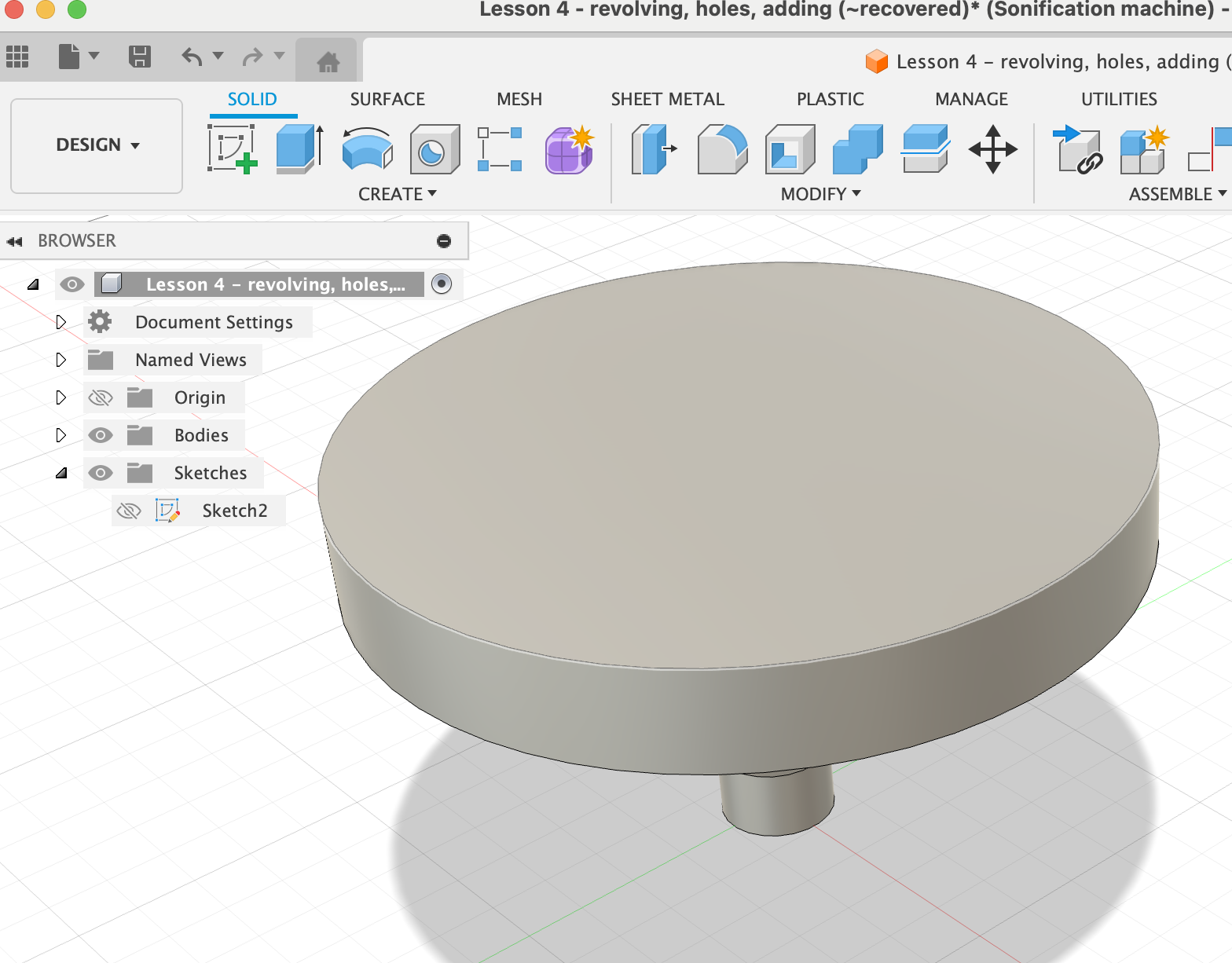Screen dimensions: 1232x963
Task: Select the Press Pull tool
Action: [x=654, y=149]
